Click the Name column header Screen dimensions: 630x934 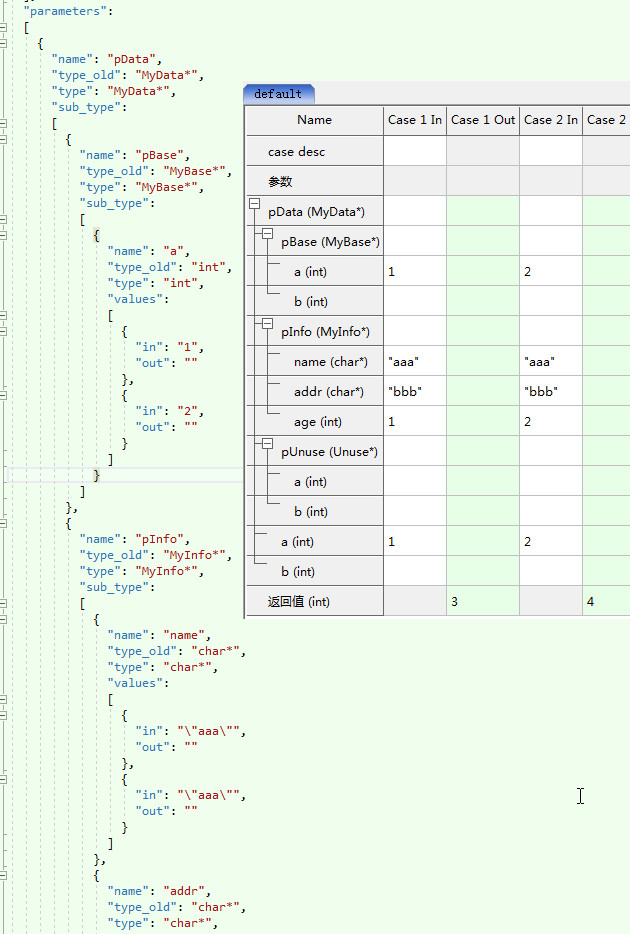[314, 120]
